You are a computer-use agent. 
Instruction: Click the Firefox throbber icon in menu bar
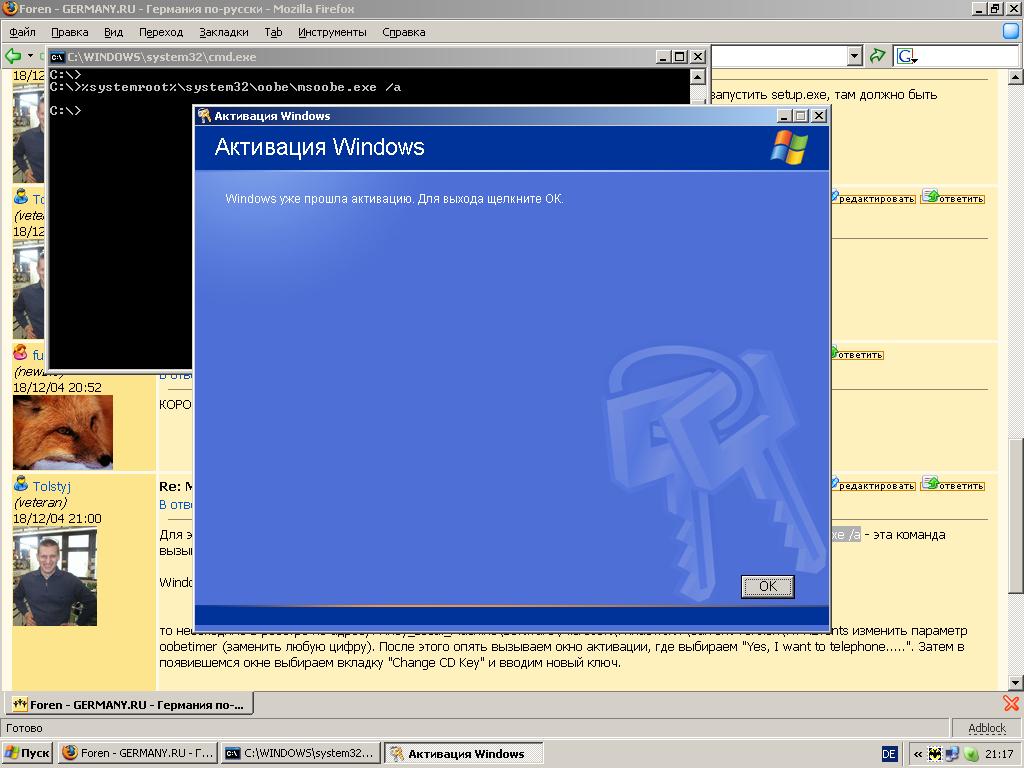[1010, 31]
